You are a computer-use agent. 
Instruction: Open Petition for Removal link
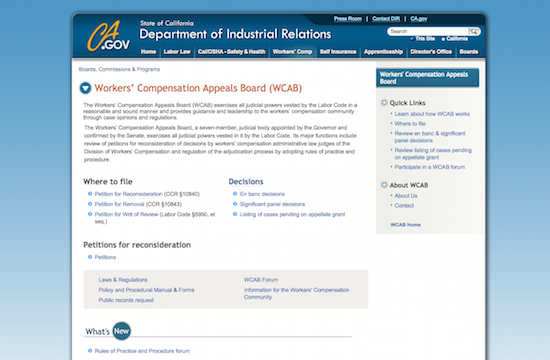pyautogui.click(x=119, y=204)
